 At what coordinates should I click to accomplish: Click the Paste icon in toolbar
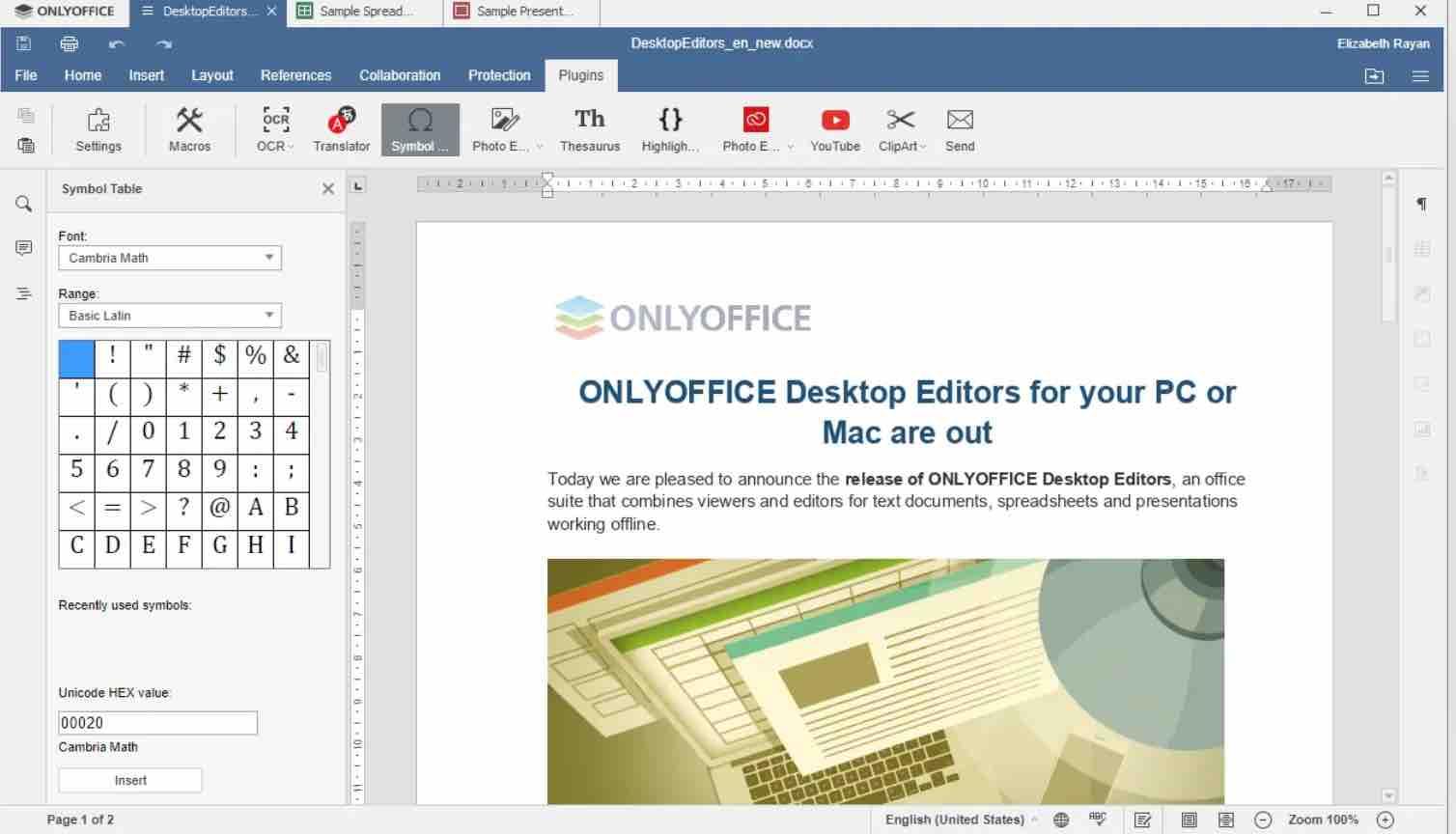[26, 146]
